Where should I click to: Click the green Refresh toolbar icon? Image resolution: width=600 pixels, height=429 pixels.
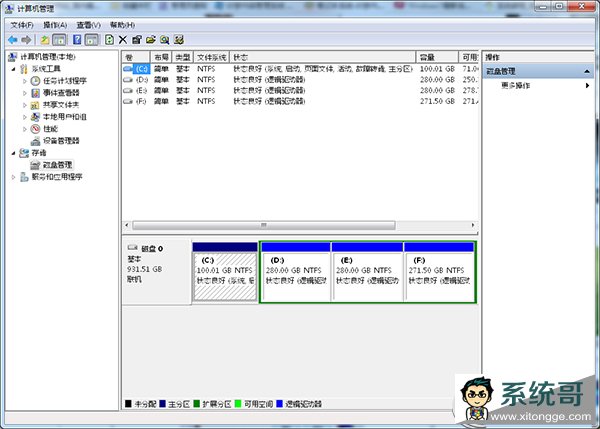(x=109, y=39)
